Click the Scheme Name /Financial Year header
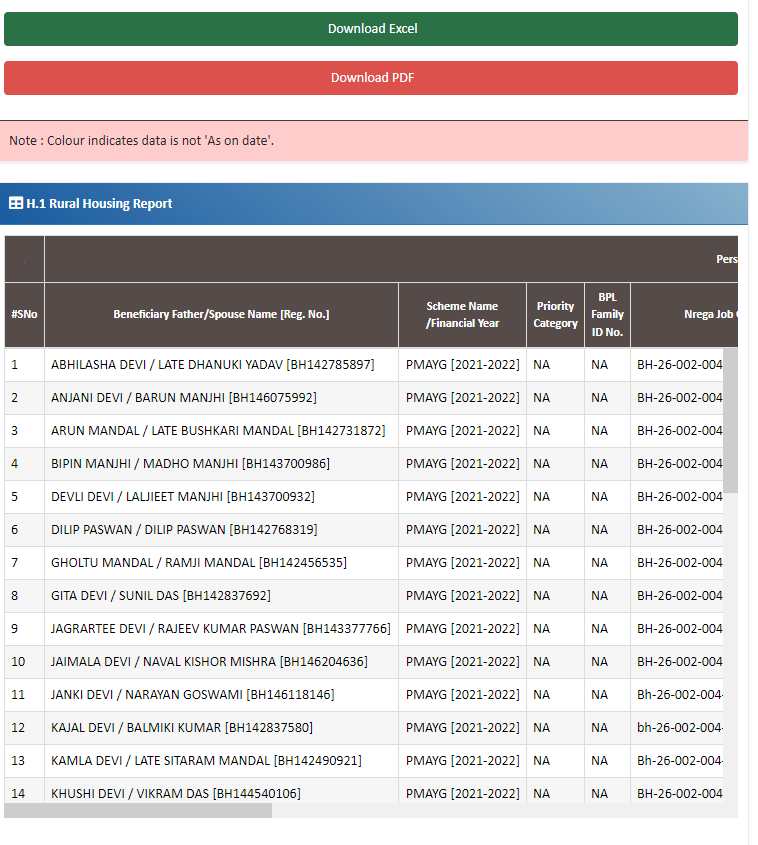This screenshot has height=845, width=758. tap(462, 314)
